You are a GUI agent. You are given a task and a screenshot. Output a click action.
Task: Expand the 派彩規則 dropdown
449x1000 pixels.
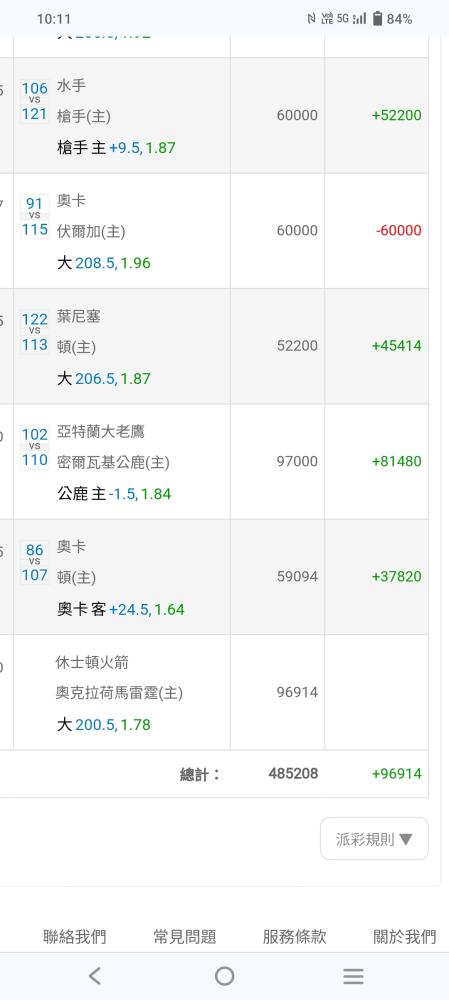[374, 839]
